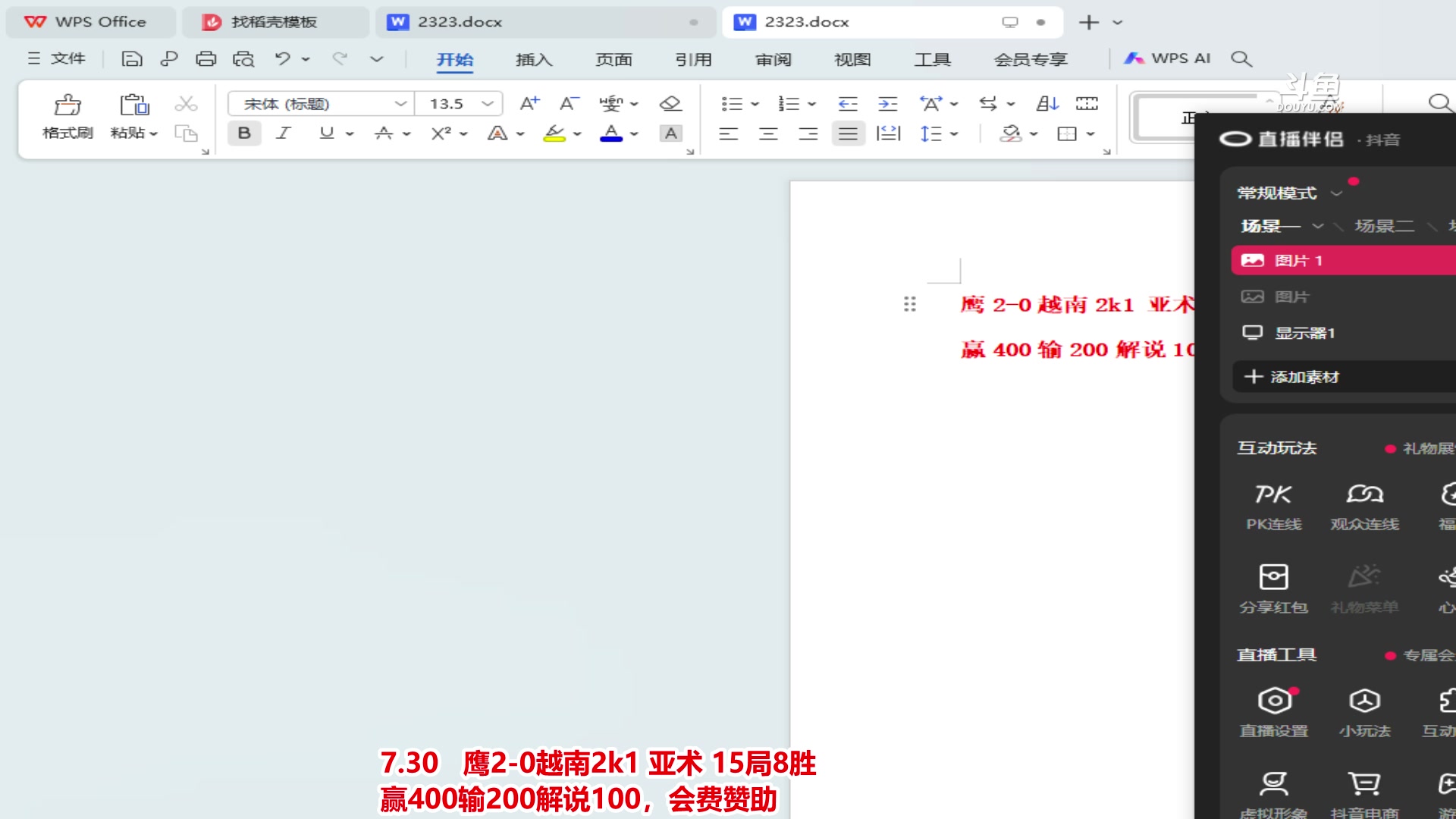Apply the yellow highlight color swatch
This screenshot has height=819, width=1456.
tap(554, 133)
